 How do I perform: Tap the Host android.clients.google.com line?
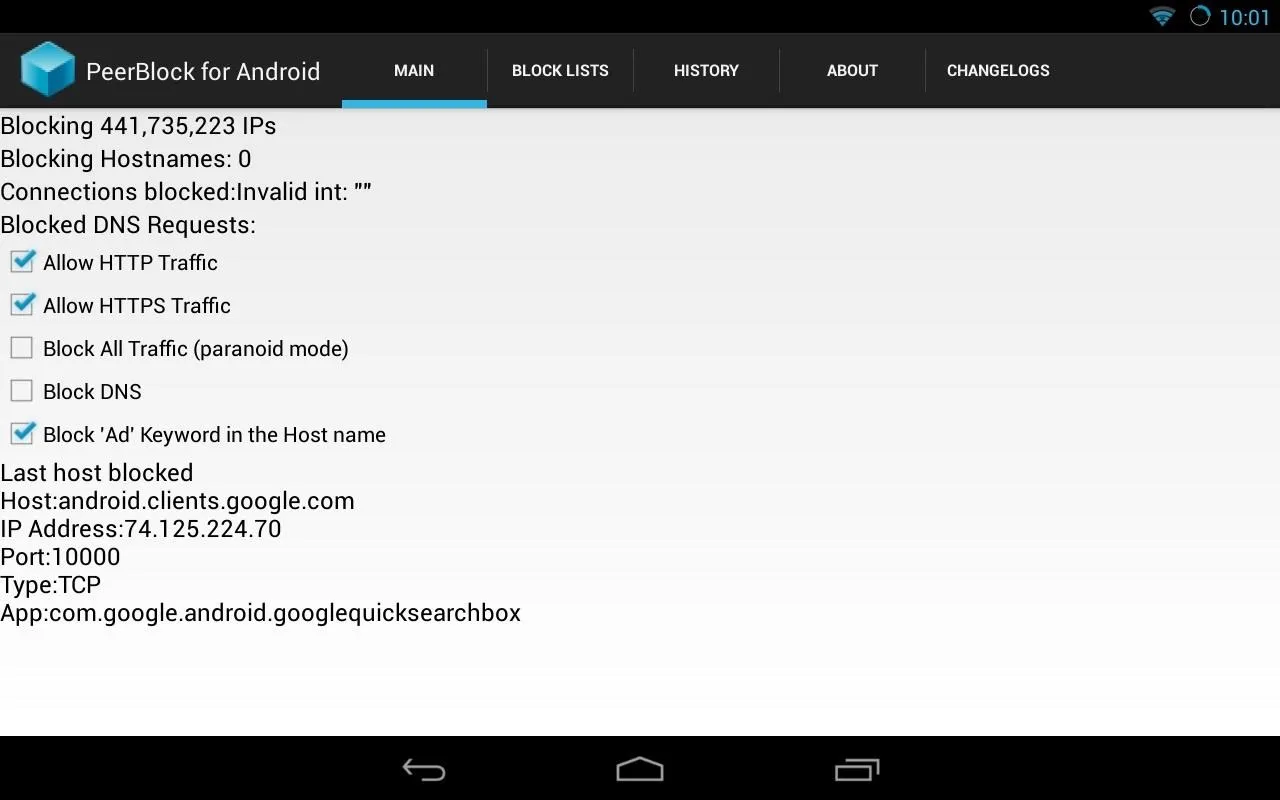click(178, 501)
